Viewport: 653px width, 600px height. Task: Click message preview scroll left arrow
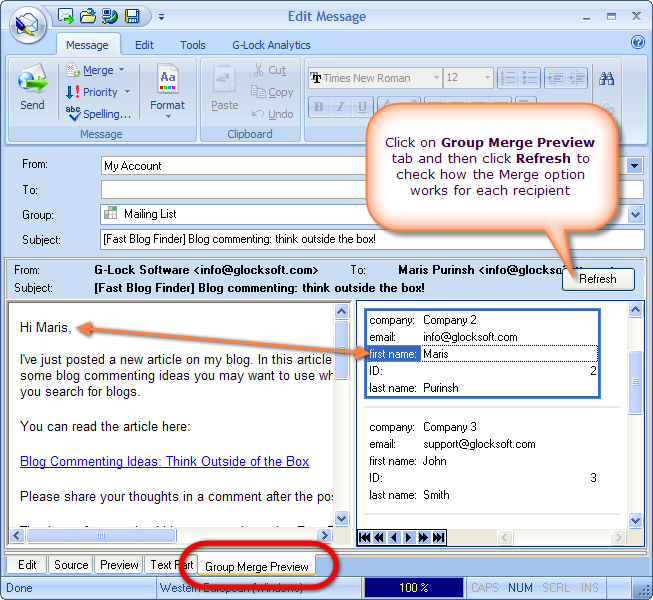[17, 535]
